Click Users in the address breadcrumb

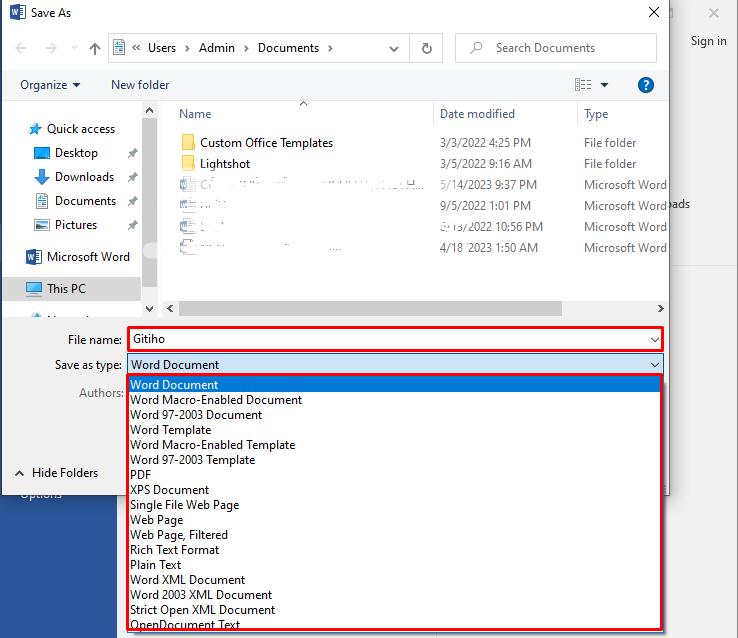coord(161,48)
